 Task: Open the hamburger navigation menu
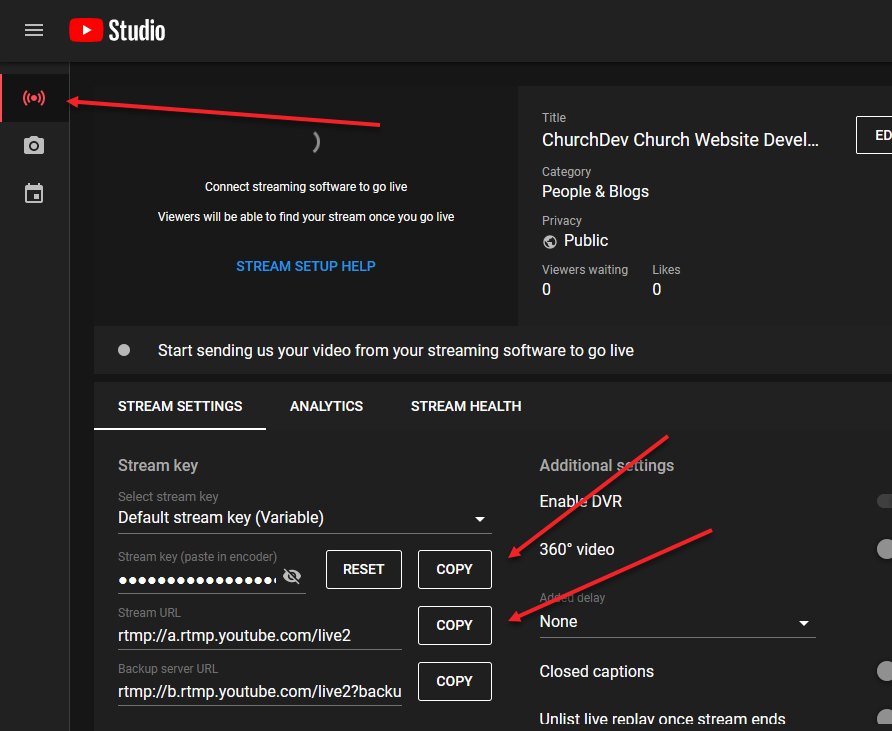[x=34, y=30]
